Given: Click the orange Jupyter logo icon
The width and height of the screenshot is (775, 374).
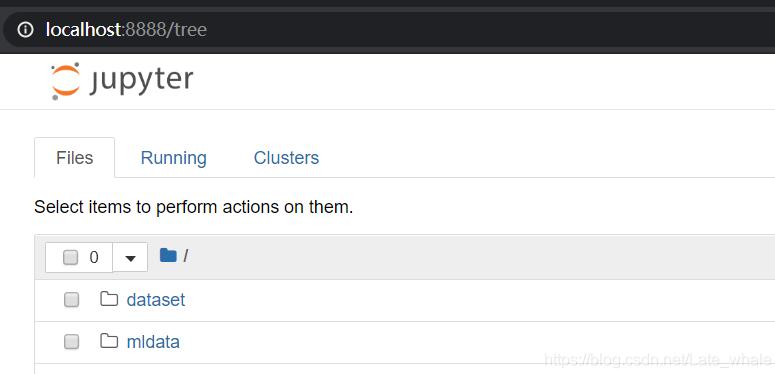Looking at the screenshot, I should click(65, 81).
